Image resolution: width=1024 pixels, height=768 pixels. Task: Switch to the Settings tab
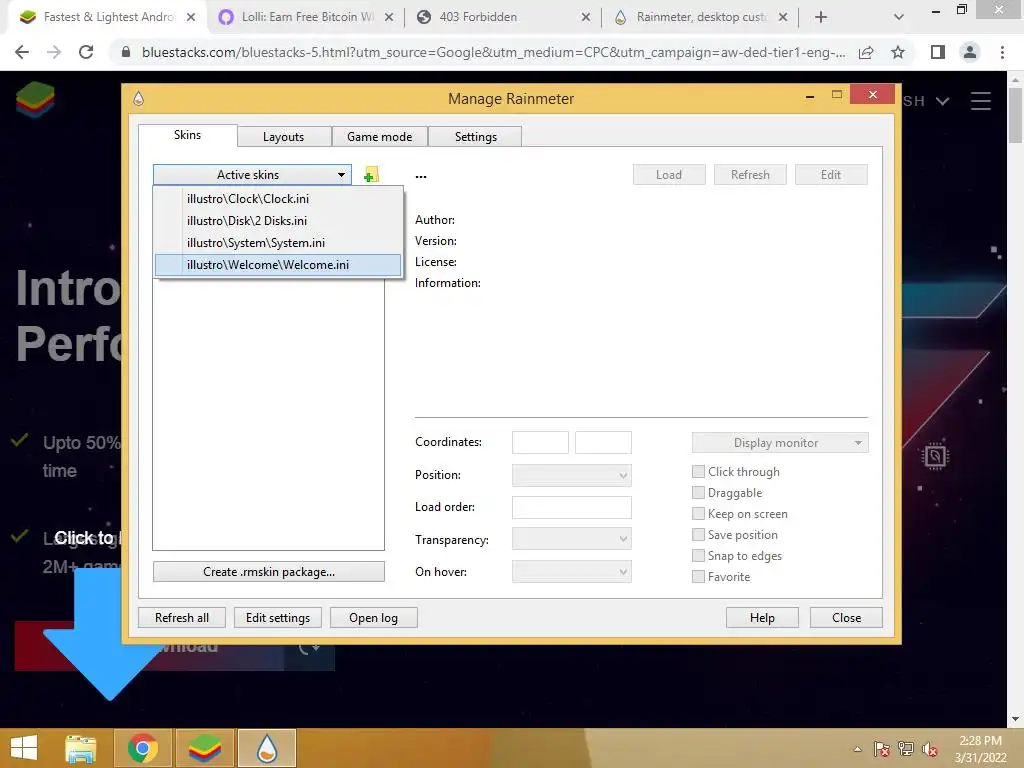click(475, 136)
